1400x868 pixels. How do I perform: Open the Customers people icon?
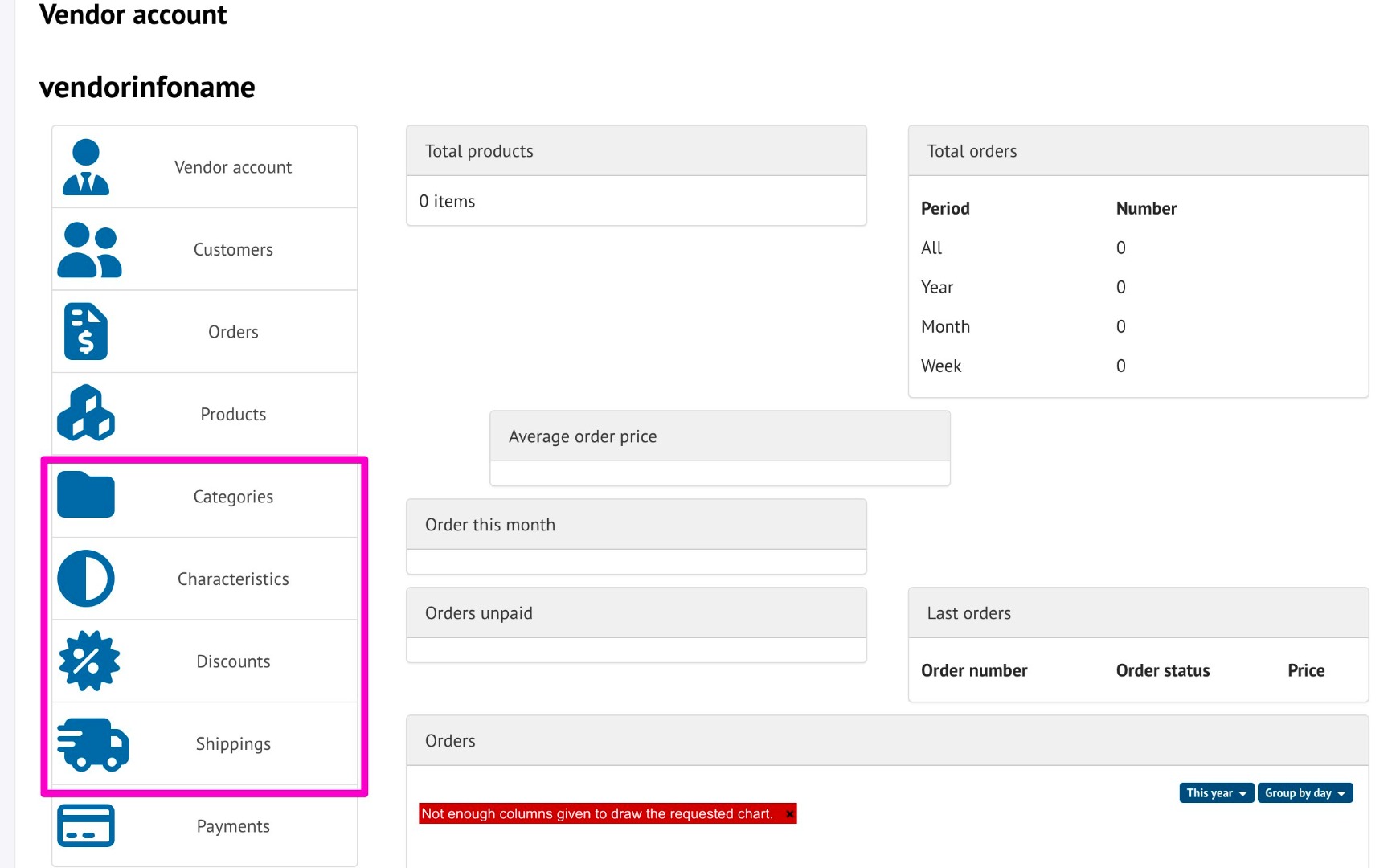click(88, 250)
